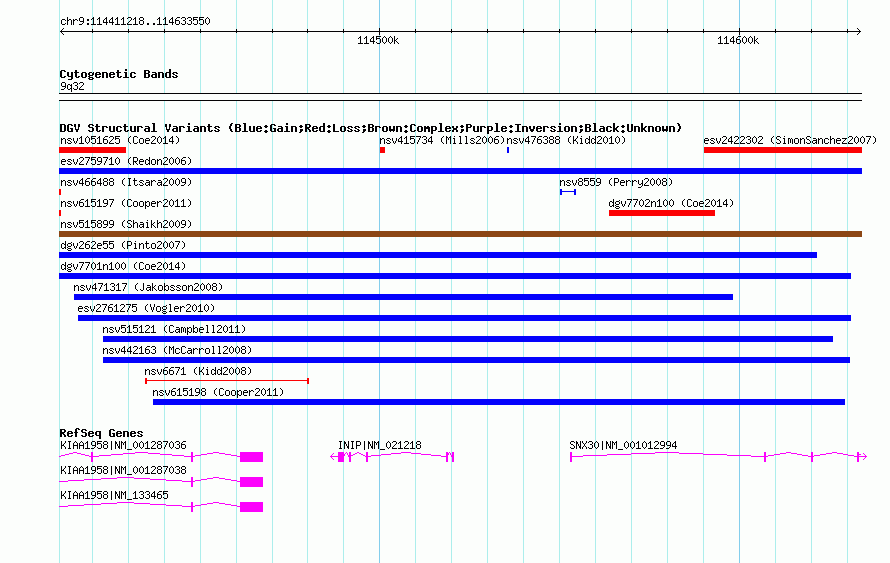Viewport: 890px width, 563px height.
Task: Click the left arrowhead of the ruler
Action: coord(62,31)
